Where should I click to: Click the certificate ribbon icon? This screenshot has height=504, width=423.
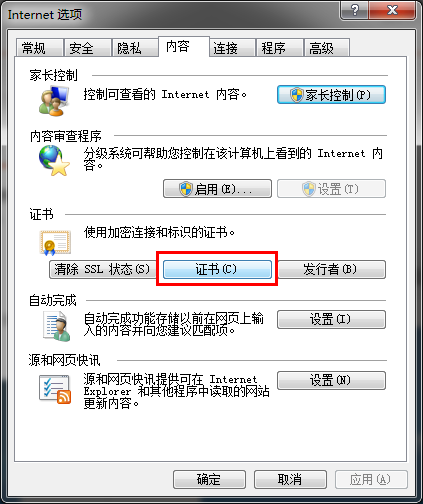[x=55, y=243]
